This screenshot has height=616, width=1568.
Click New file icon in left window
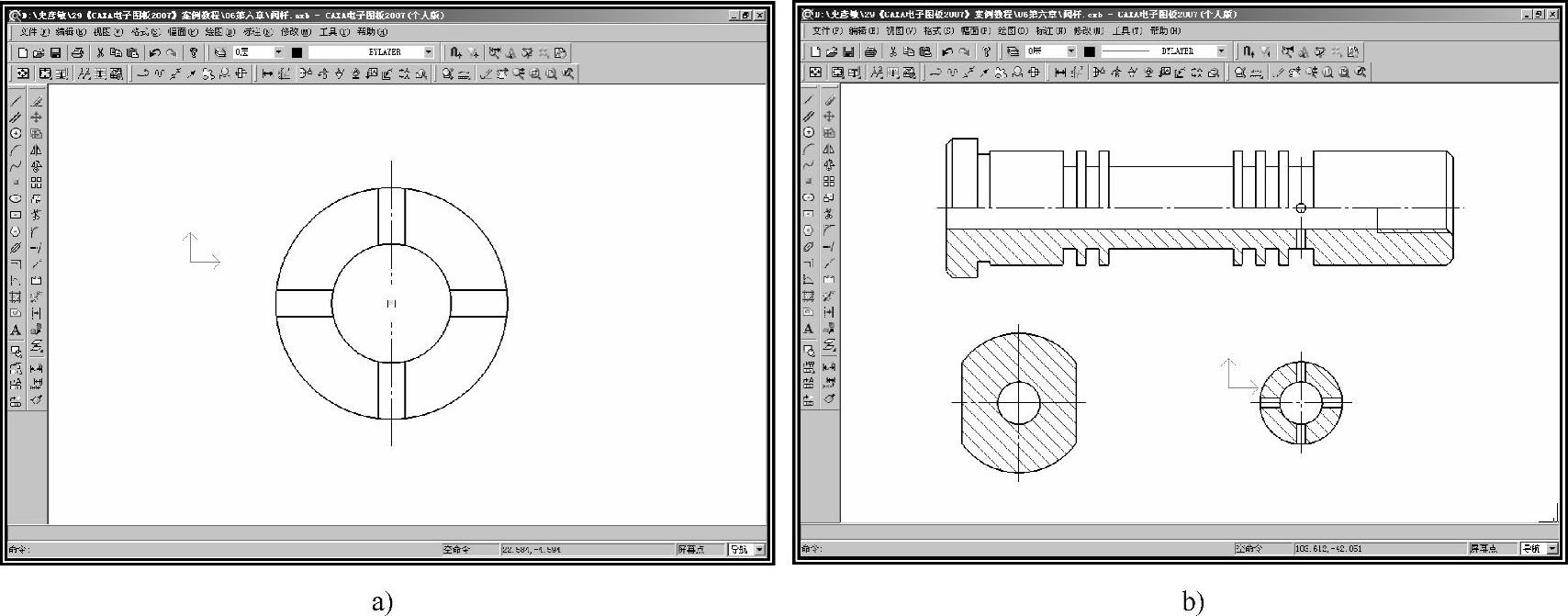pyautogui.click(x=23, y=53)
